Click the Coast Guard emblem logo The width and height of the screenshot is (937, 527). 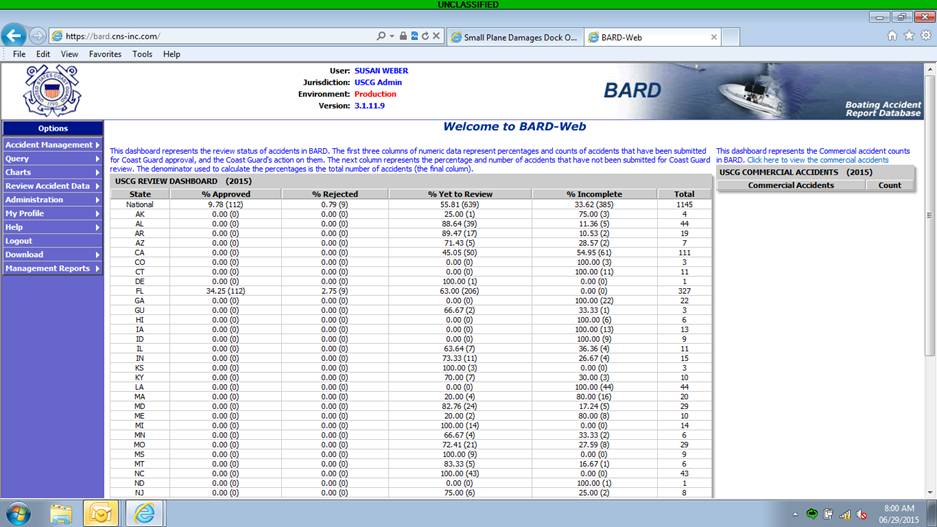click(x=52, y=90)
